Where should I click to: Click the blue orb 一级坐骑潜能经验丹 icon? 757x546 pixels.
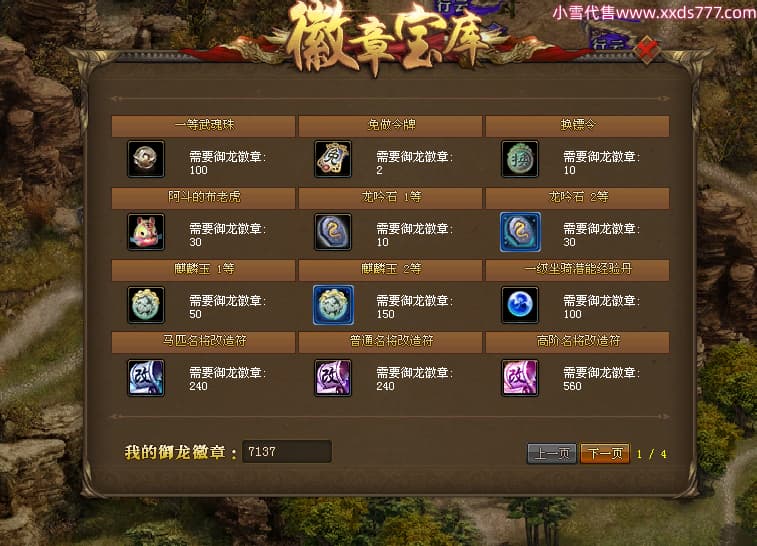point(520,305)
